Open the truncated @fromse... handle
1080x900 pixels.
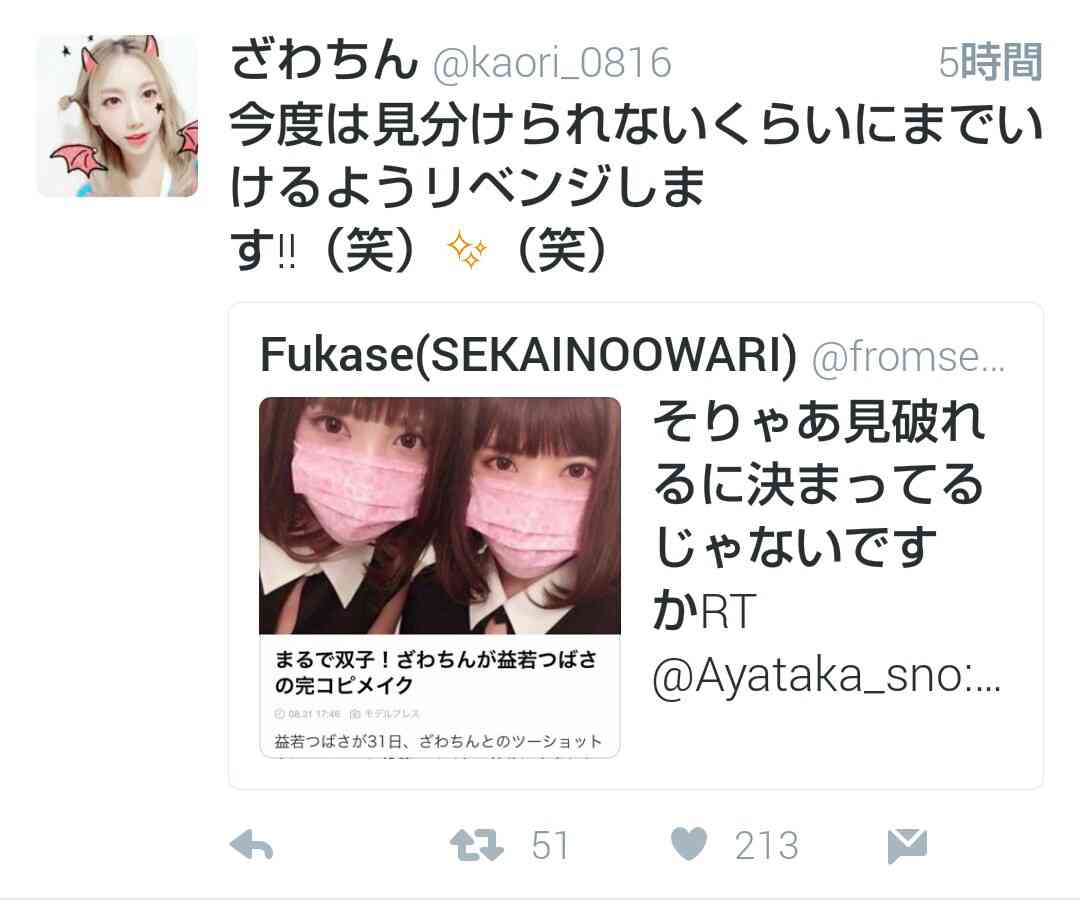click(908, 357)
